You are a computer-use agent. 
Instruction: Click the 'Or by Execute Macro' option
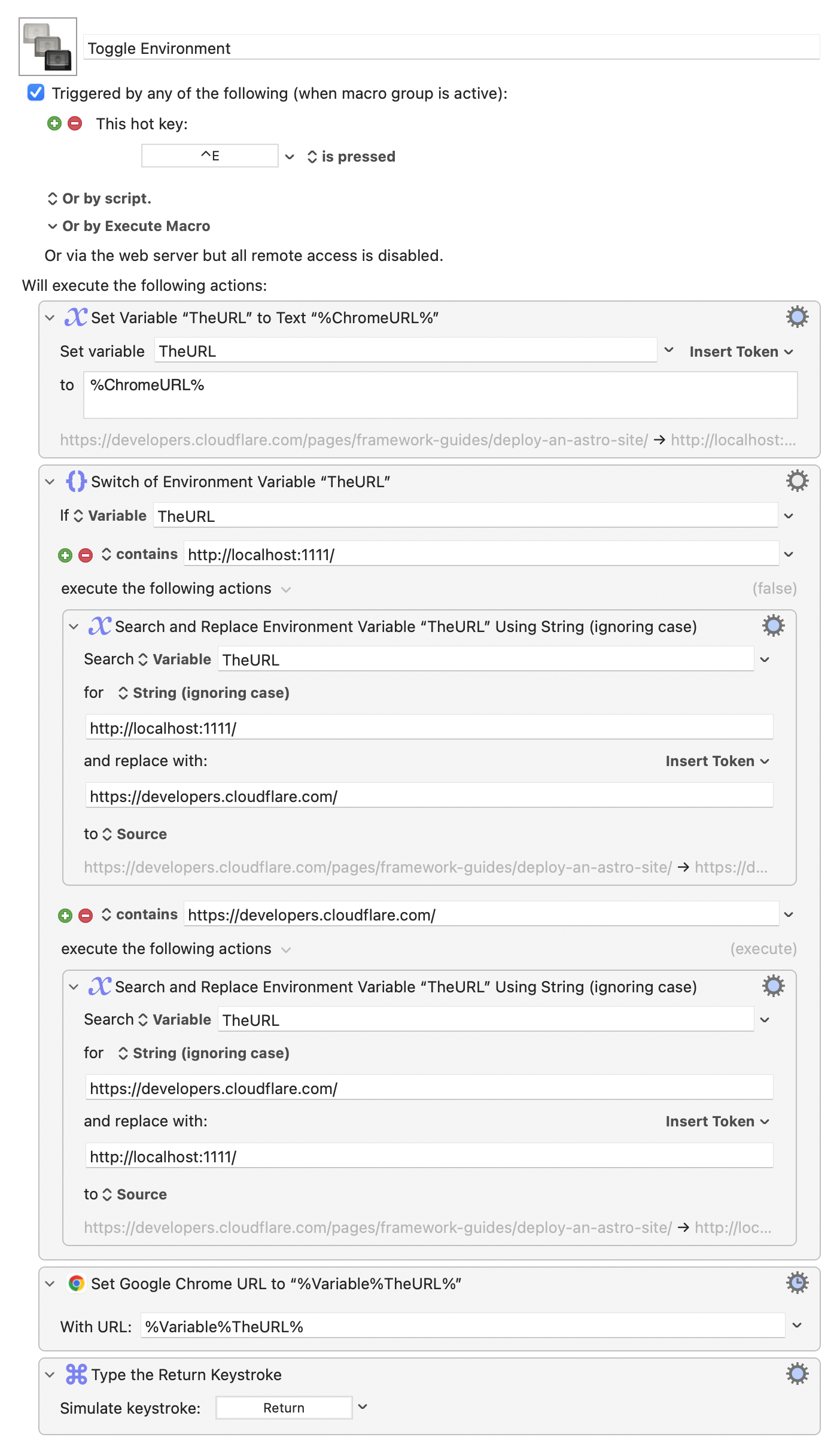click(129, 226)
